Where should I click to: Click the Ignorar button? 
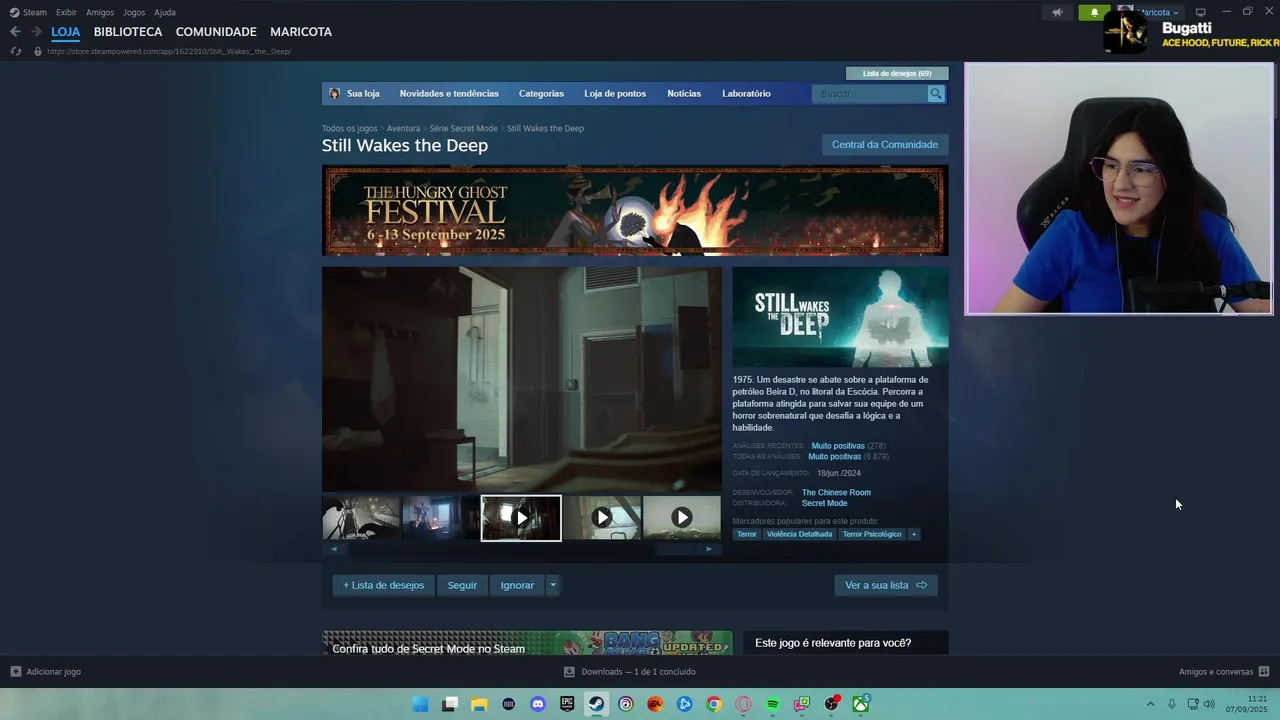coord(517,585)
